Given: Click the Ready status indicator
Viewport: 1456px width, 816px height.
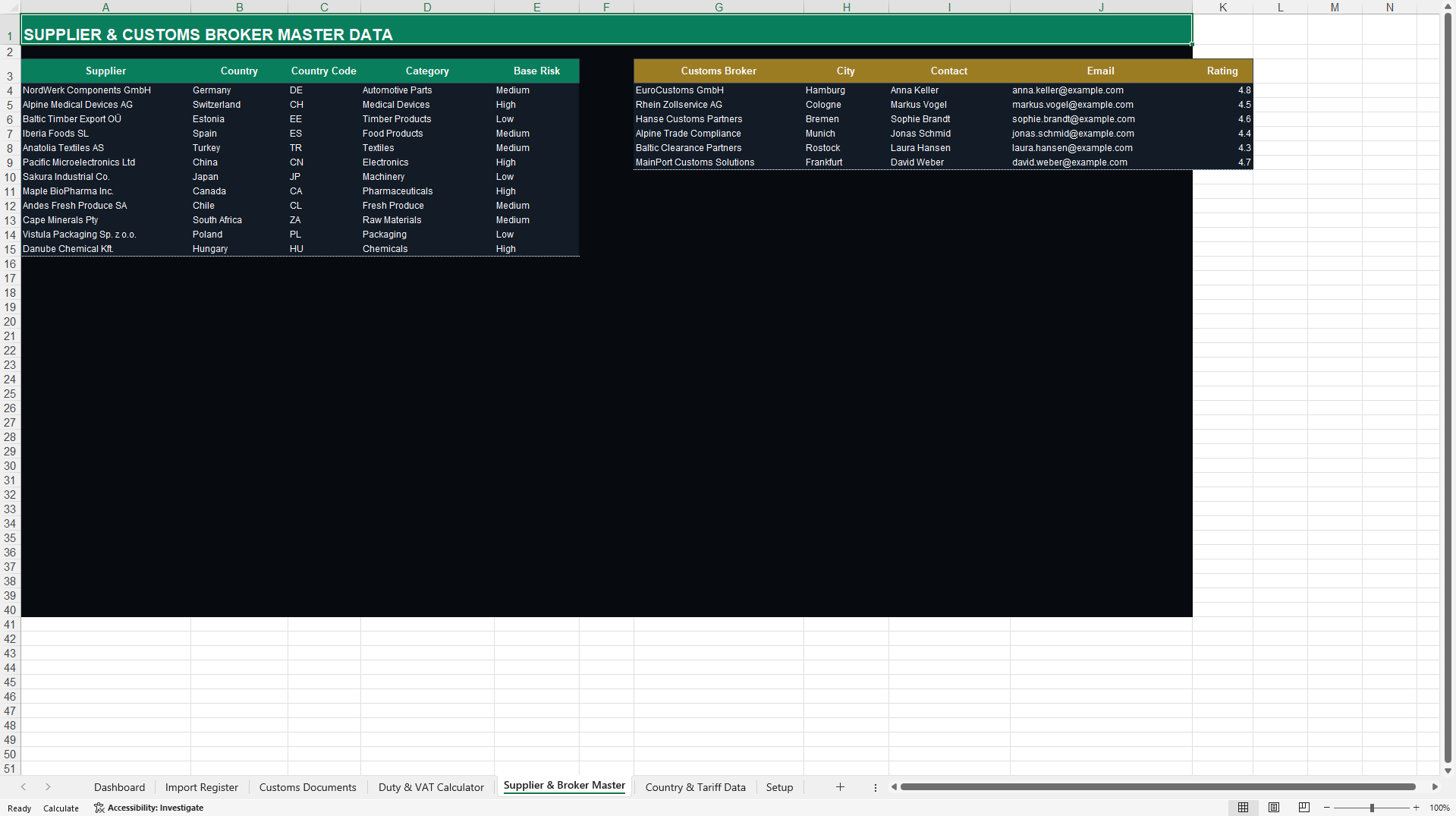Looking at the screenshot, I should click(19, 808).
